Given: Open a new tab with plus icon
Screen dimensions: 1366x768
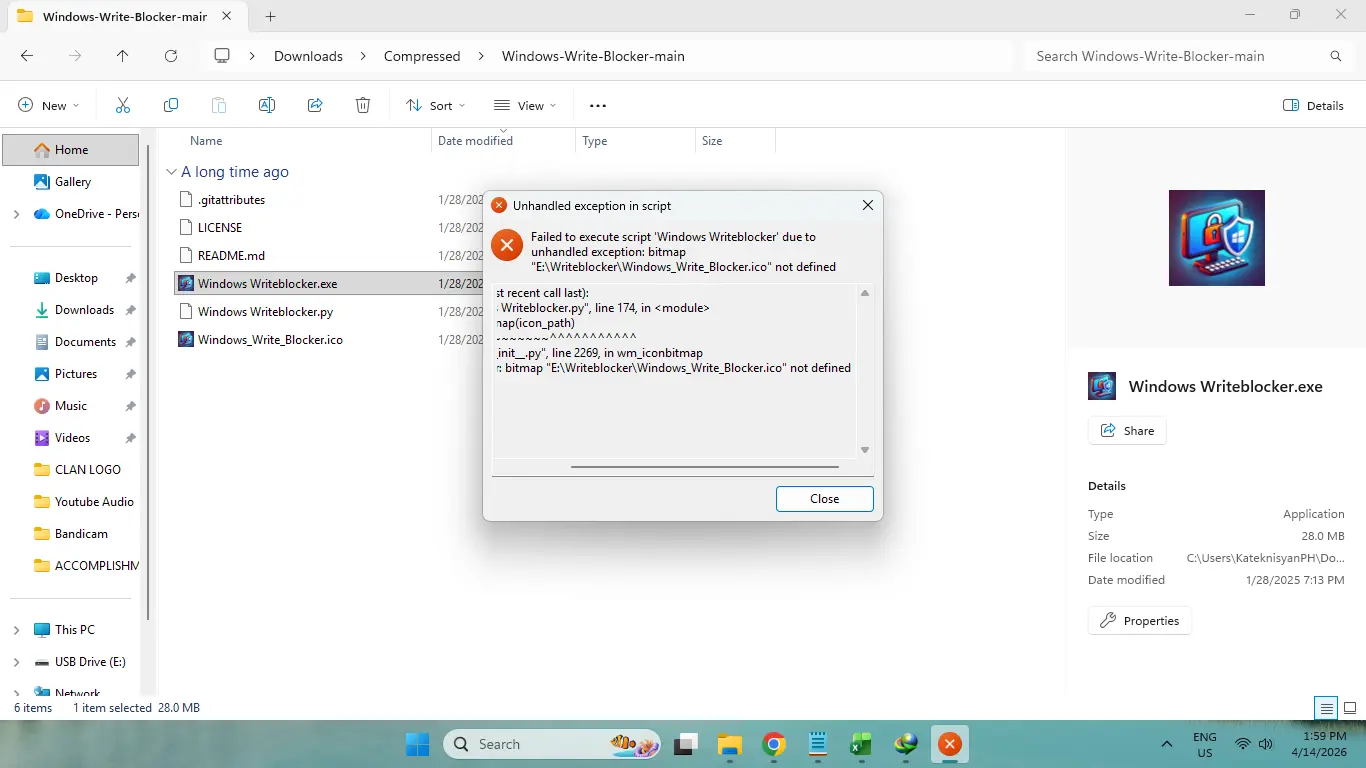Looking at the screenshot, I should [x=271, y=16].
